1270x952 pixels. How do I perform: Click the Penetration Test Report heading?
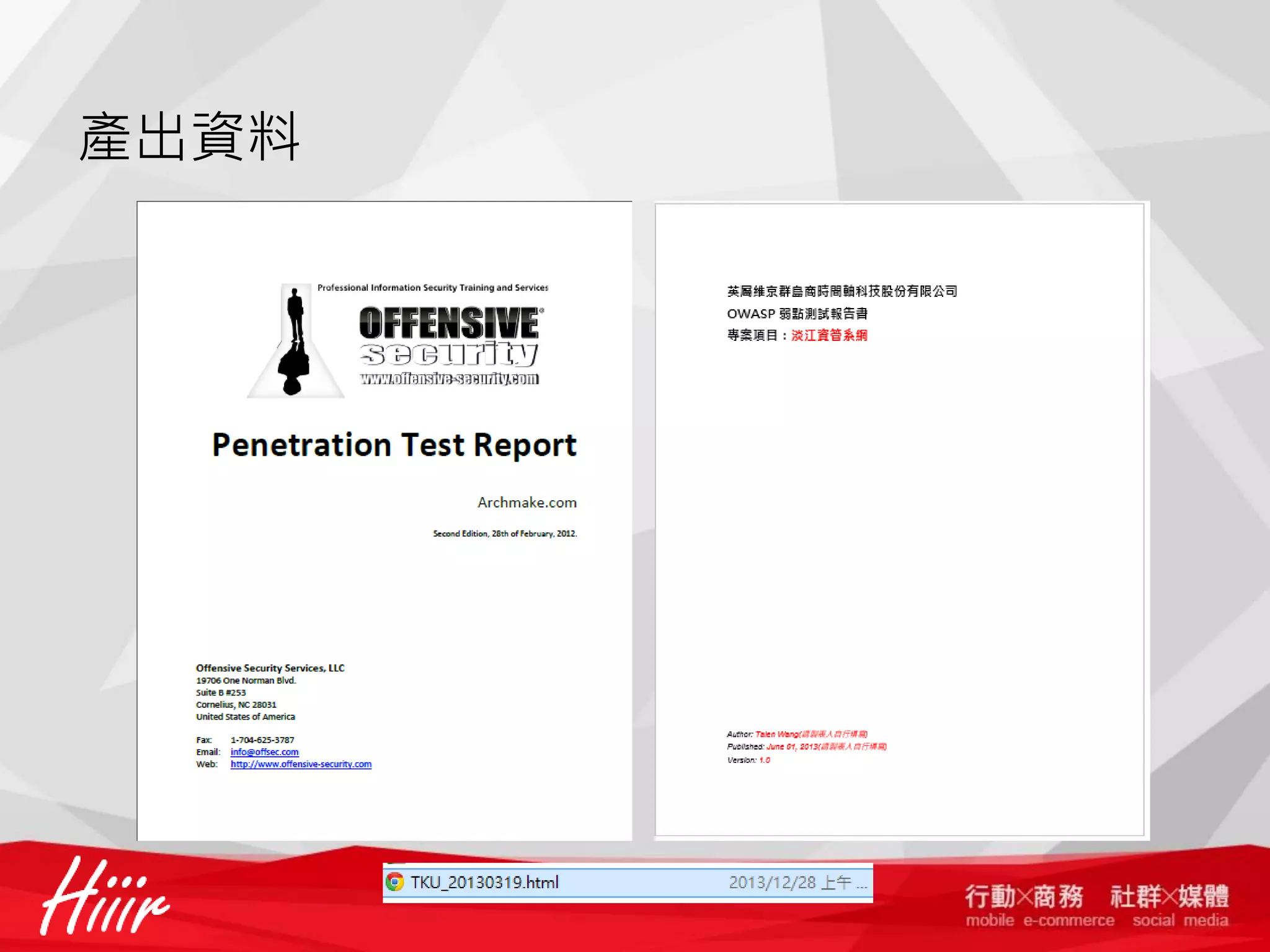394,445
